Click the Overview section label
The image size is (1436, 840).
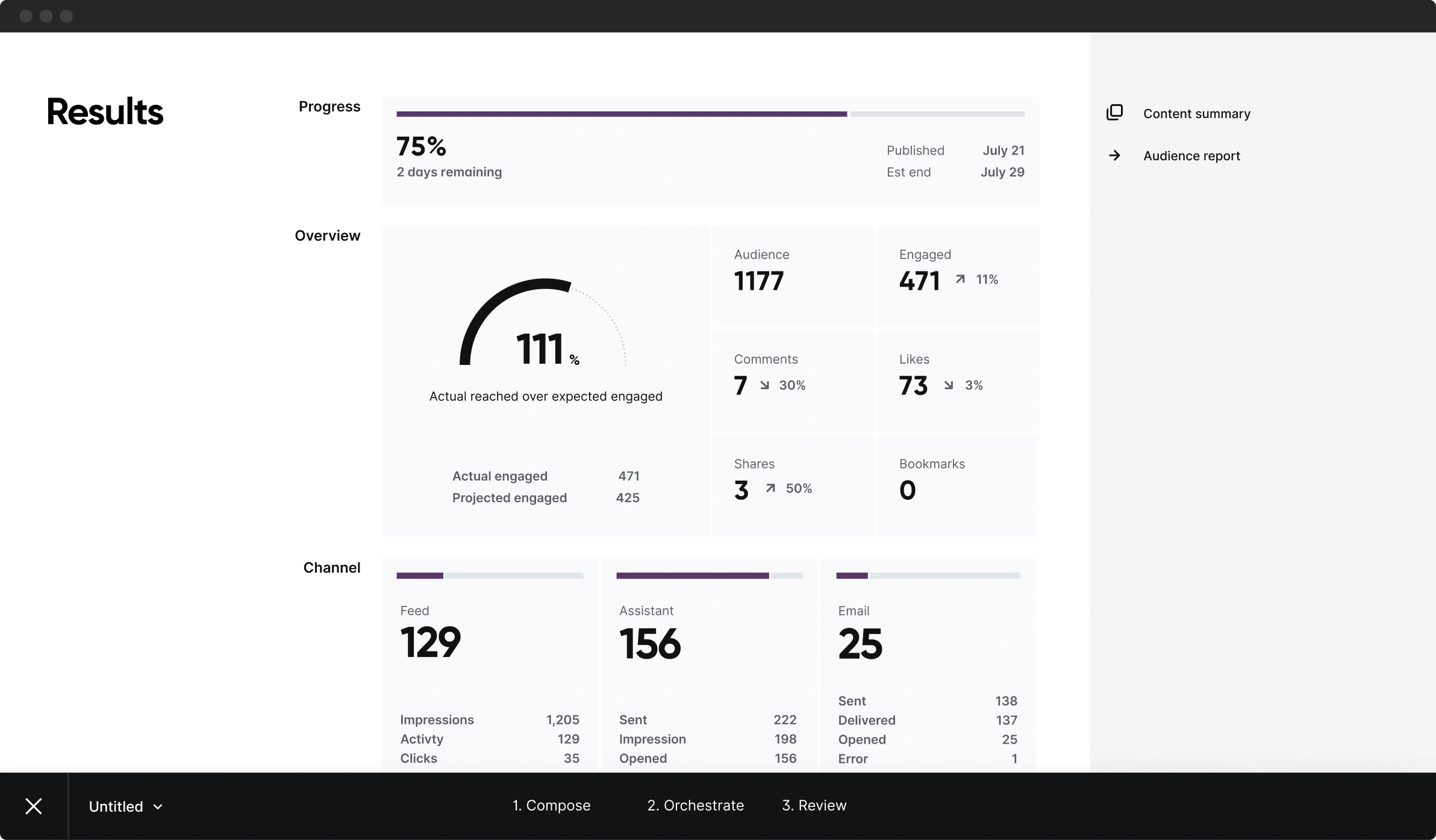click(x=327, y=235)
